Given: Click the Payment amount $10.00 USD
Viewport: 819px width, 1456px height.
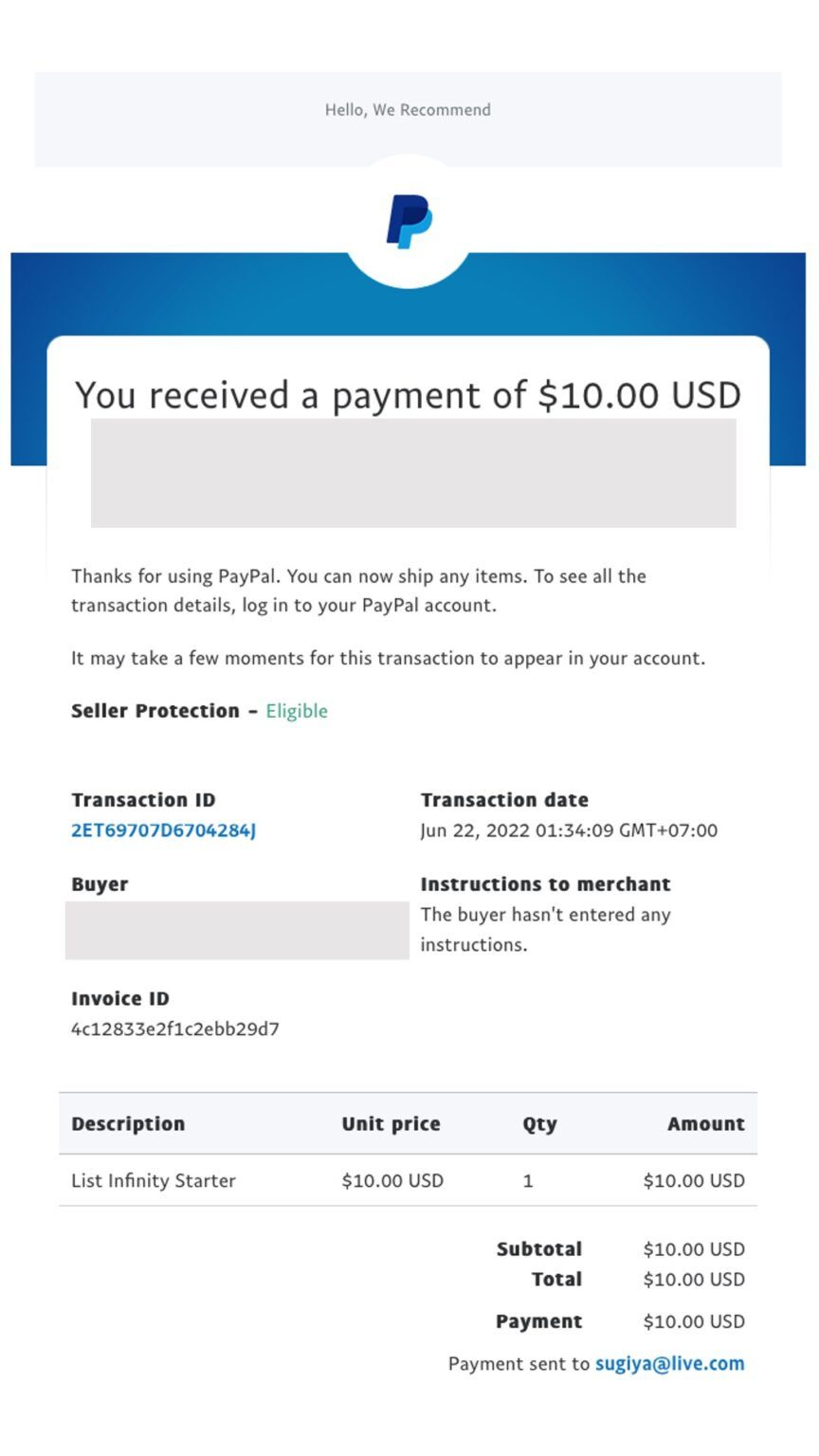Looking at the screenshot, I should [x=694, y=1321].
